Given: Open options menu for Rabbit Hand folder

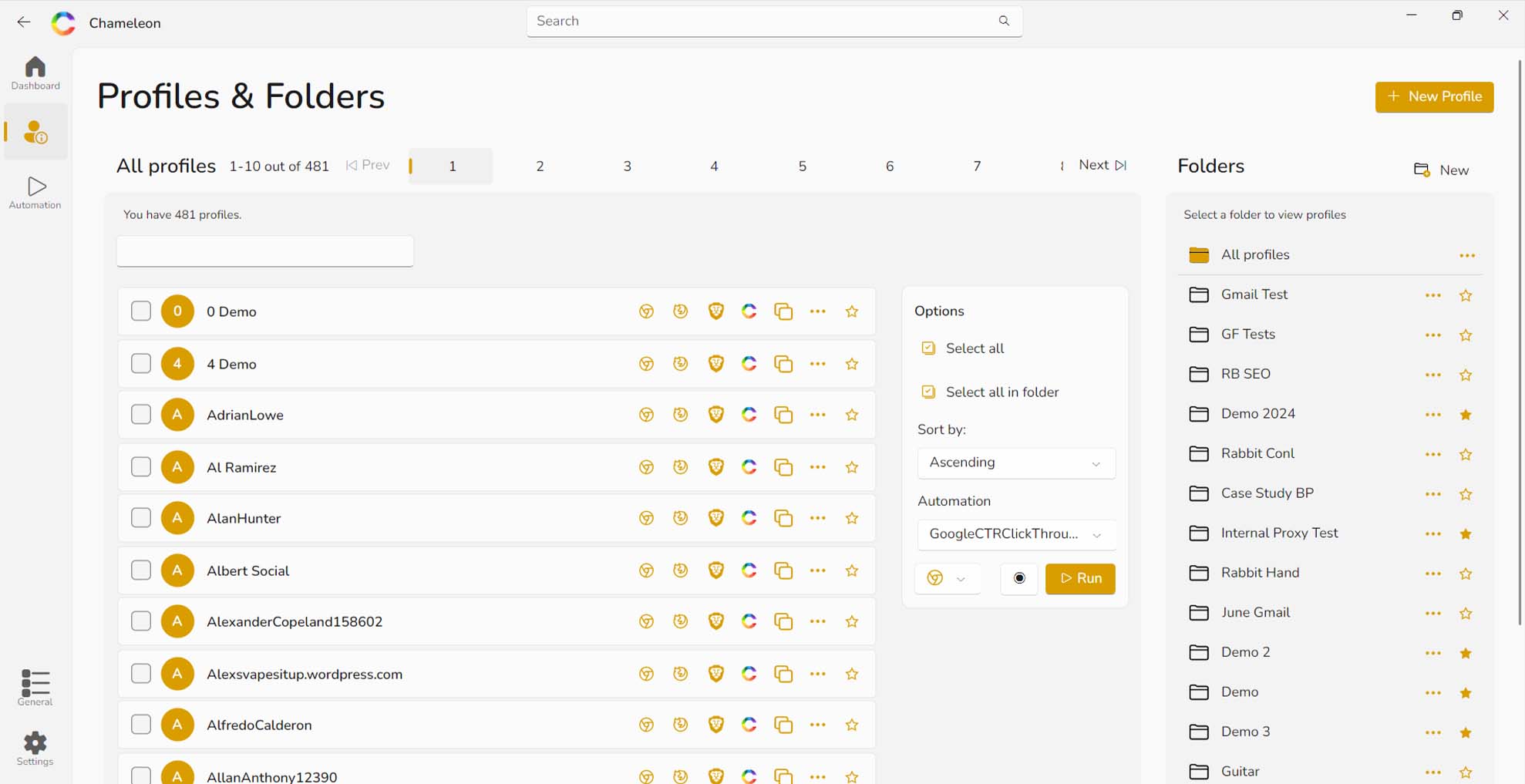Looking at the screenshot, I should (1433, 574).
